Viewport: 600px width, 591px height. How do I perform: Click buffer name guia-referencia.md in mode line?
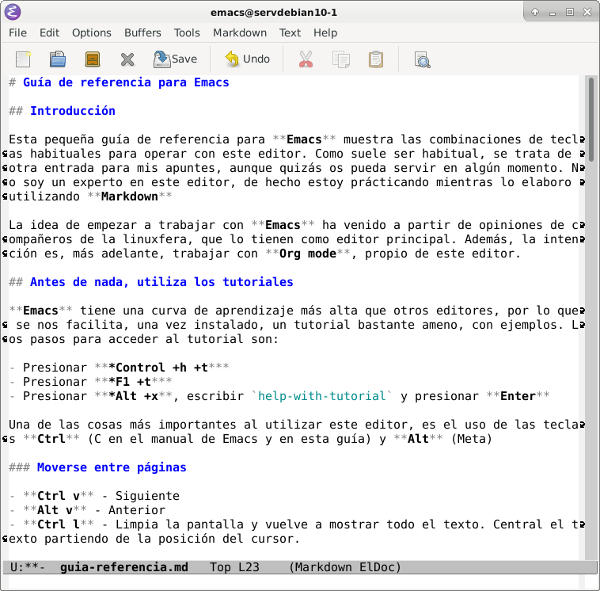[124, 567]
